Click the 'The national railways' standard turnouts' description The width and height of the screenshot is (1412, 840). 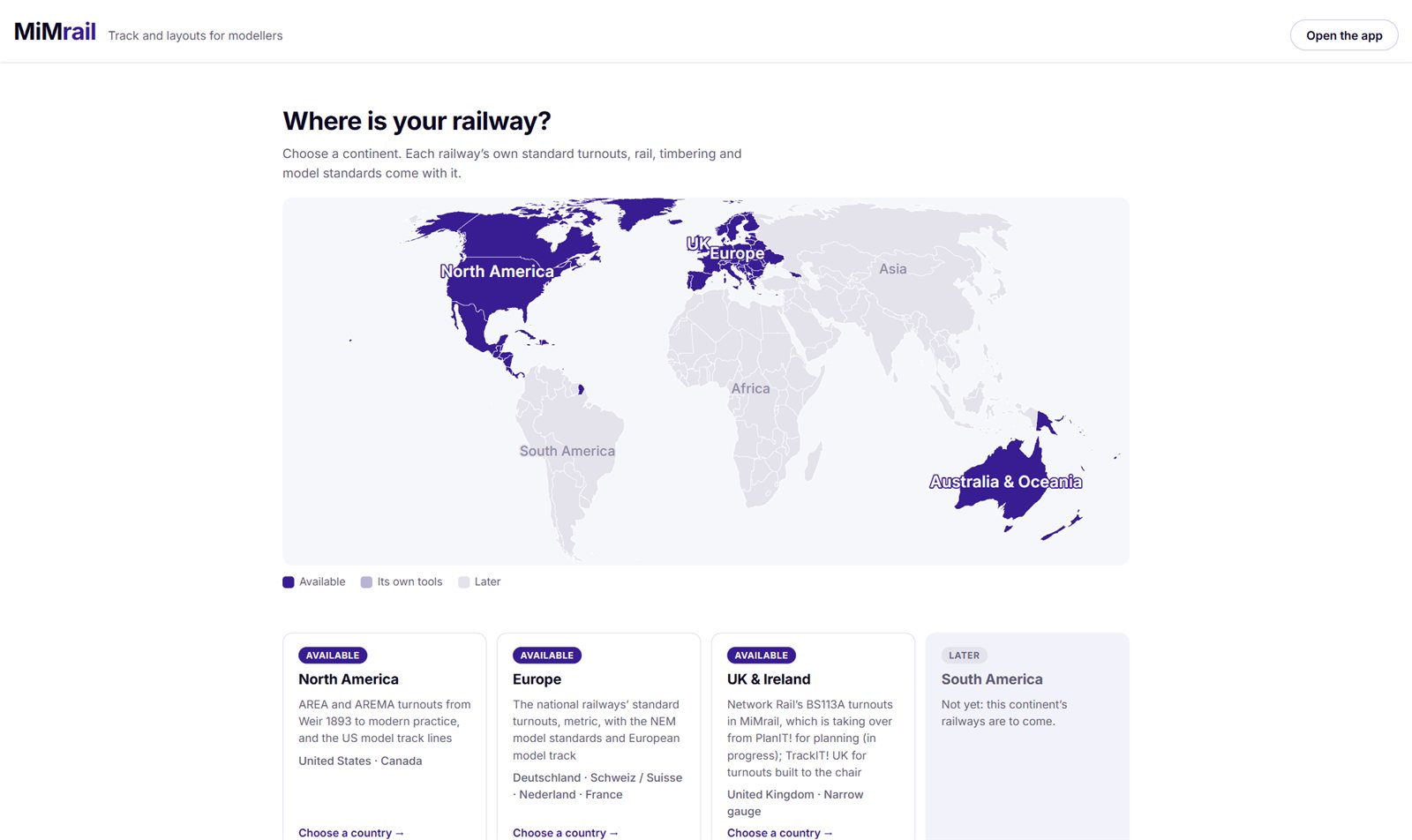coord(597,731)
